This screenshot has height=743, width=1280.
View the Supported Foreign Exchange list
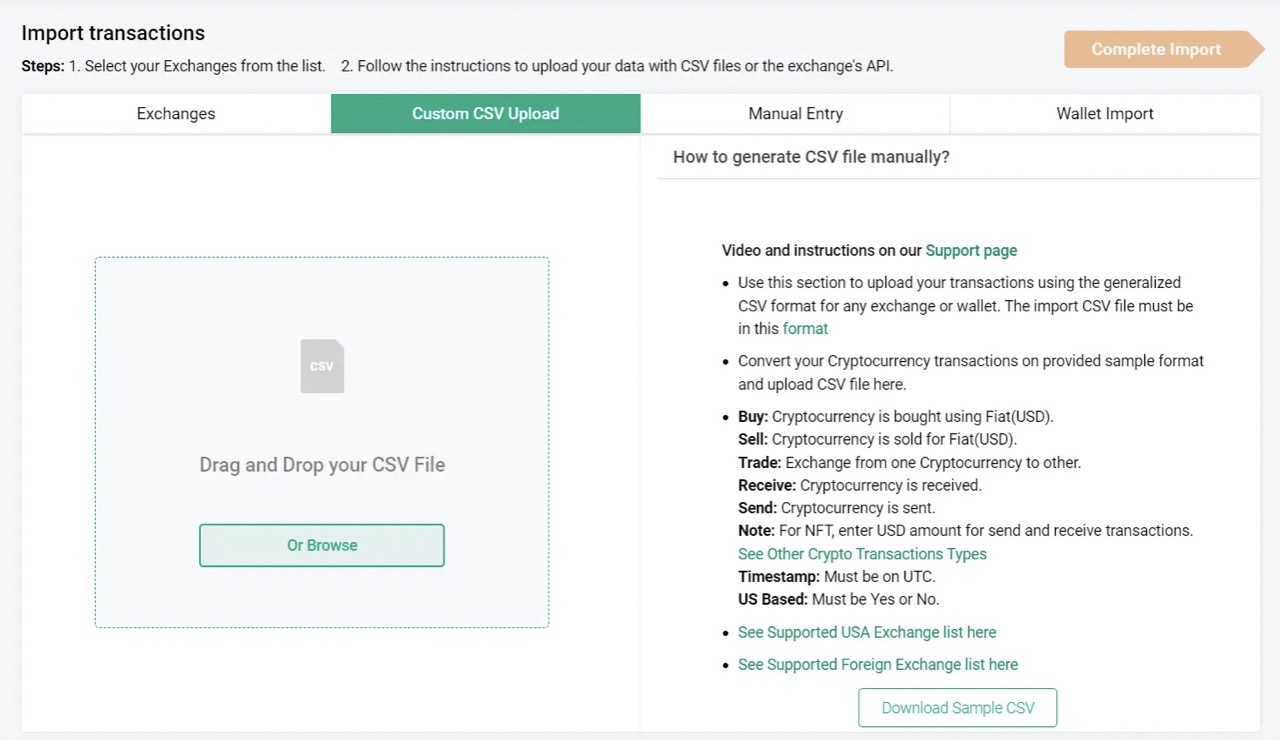877,664
